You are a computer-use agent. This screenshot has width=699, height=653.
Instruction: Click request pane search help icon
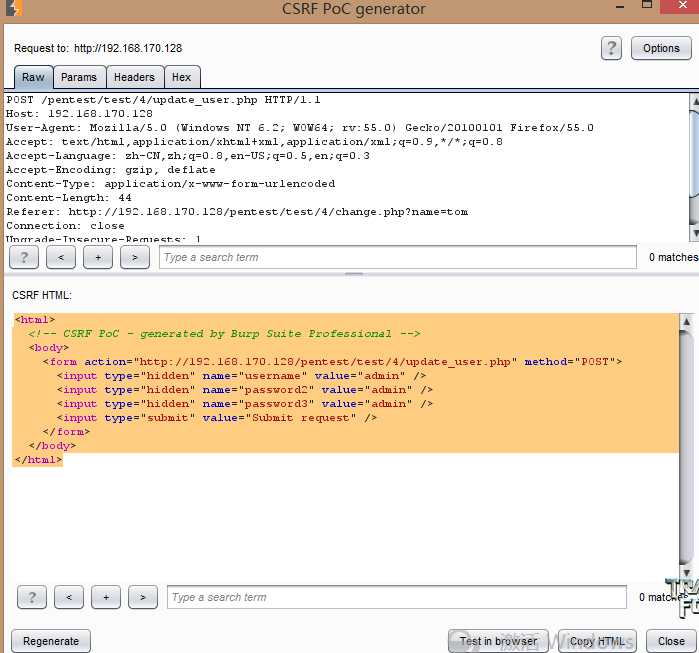[x=24, y=258]
